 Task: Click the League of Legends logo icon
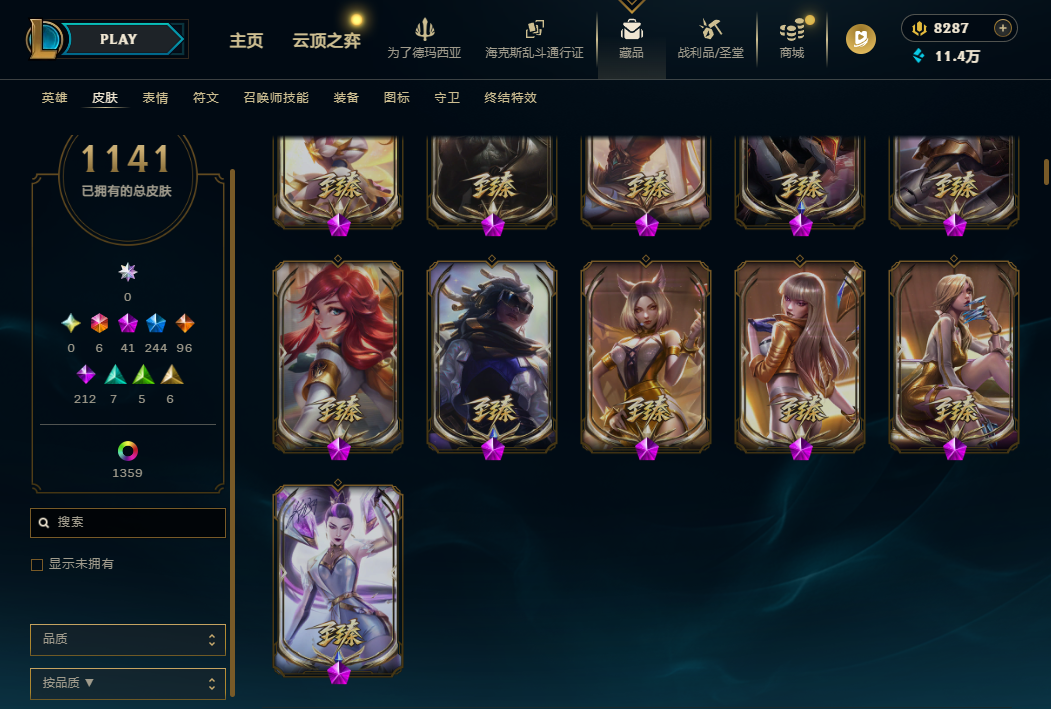click(x=44, y=39)
